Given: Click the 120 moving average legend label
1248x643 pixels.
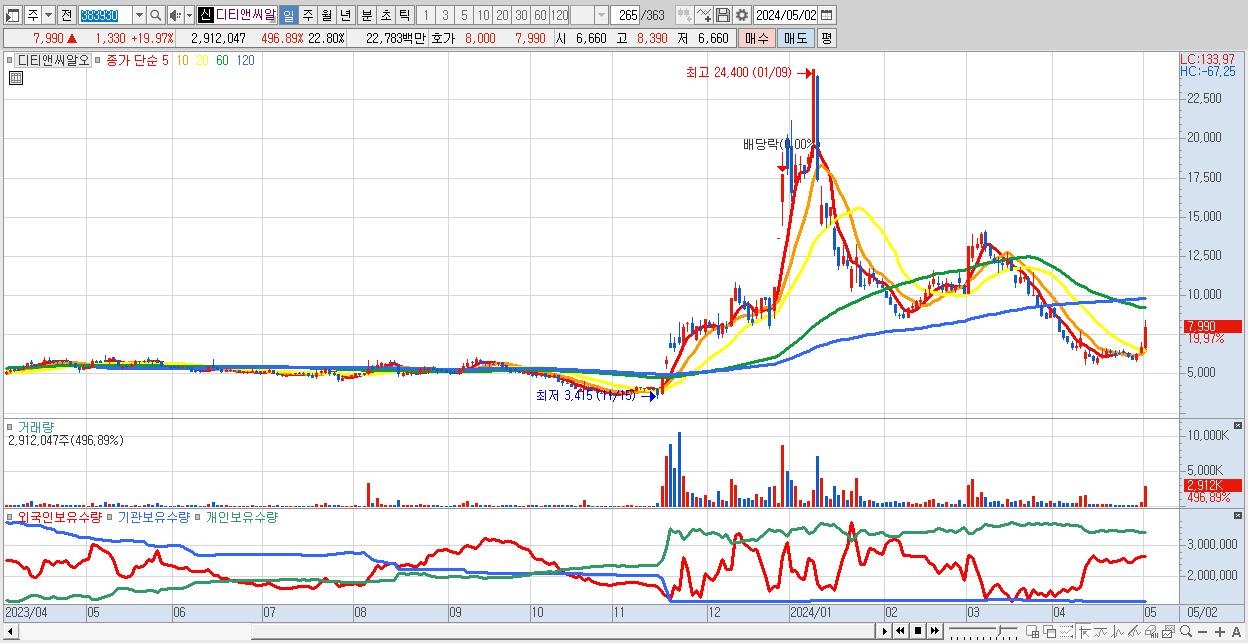Looking at the screenshot, I should 244,60.
